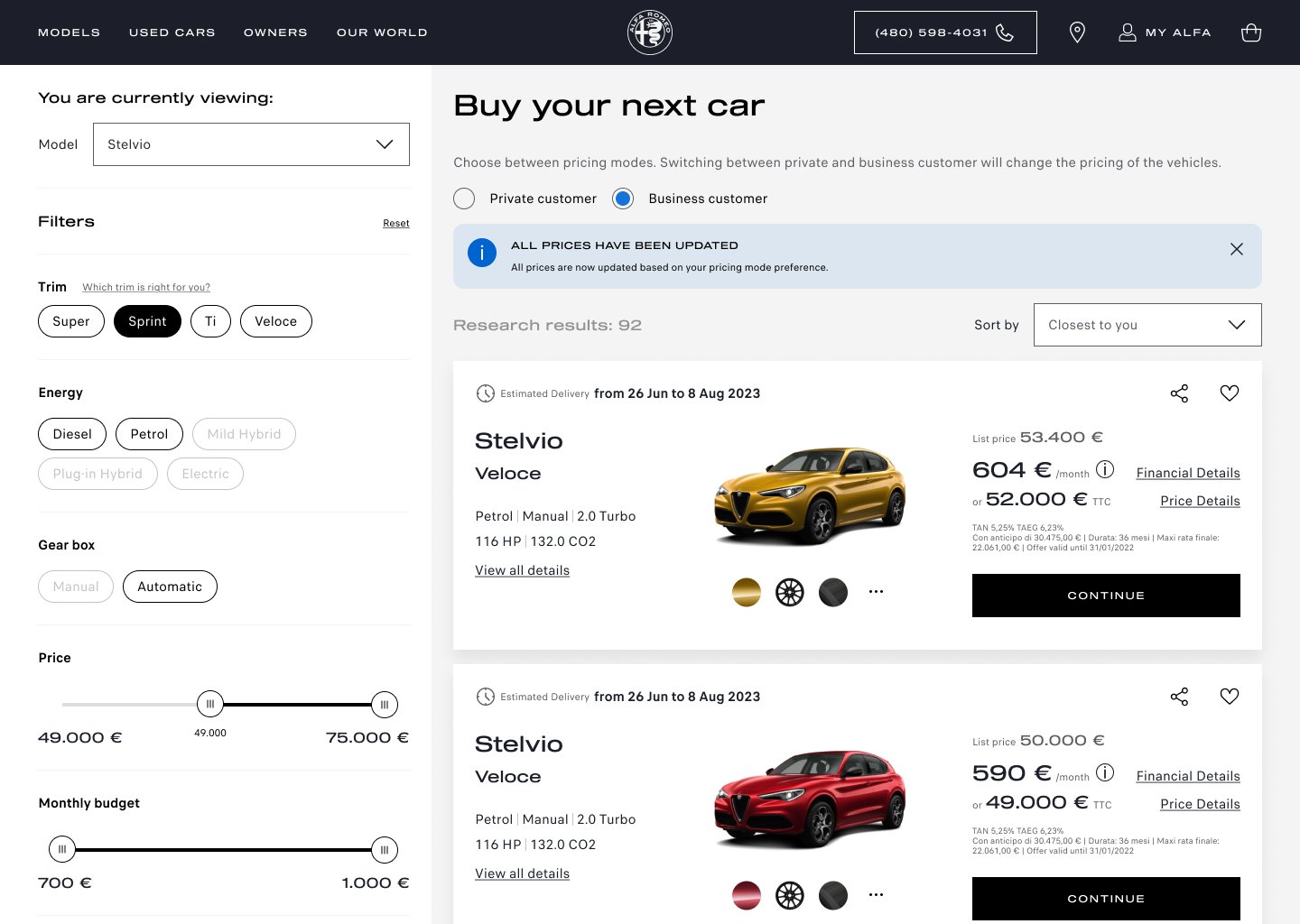The width and height of the screenshot is (1300, 924).
Task: Toggle the Super trim filter
Action: 71,321
